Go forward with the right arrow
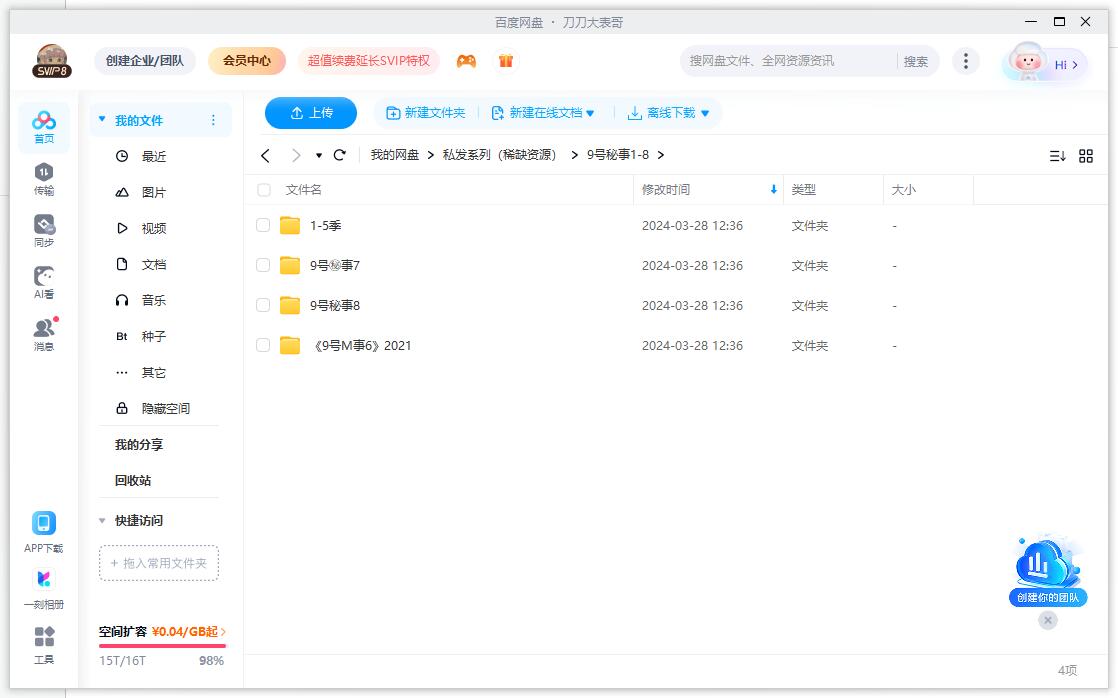This screenshot has height=698, width=1118. coord(295,155)
